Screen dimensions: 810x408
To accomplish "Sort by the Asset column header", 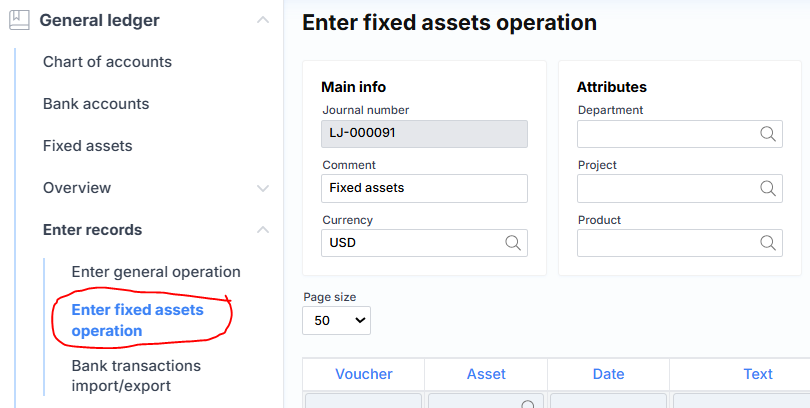I will tap(486, 374).
